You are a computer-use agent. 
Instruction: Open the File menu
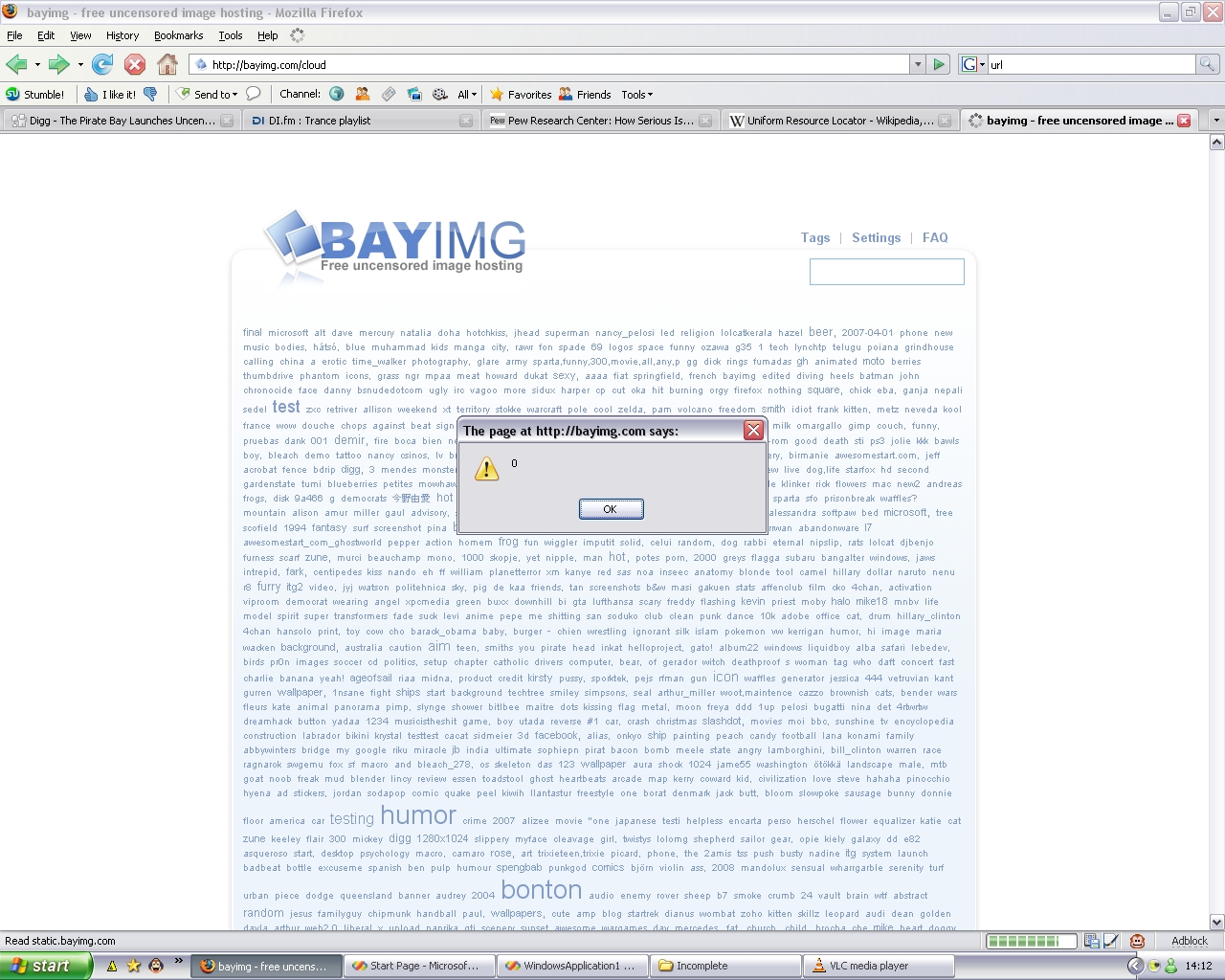(14, 35)
